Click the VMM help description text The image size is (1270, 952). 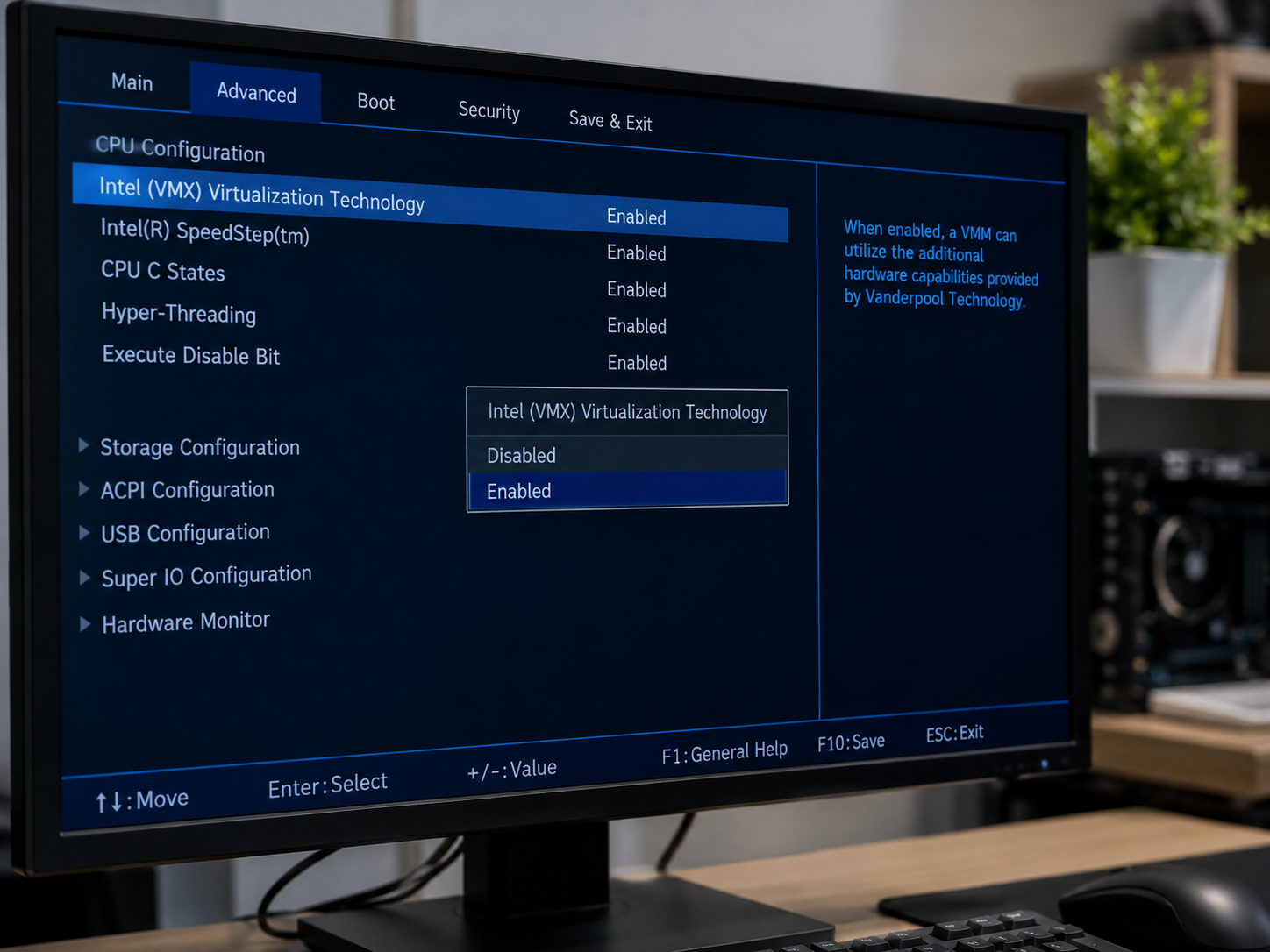point(941,264)
